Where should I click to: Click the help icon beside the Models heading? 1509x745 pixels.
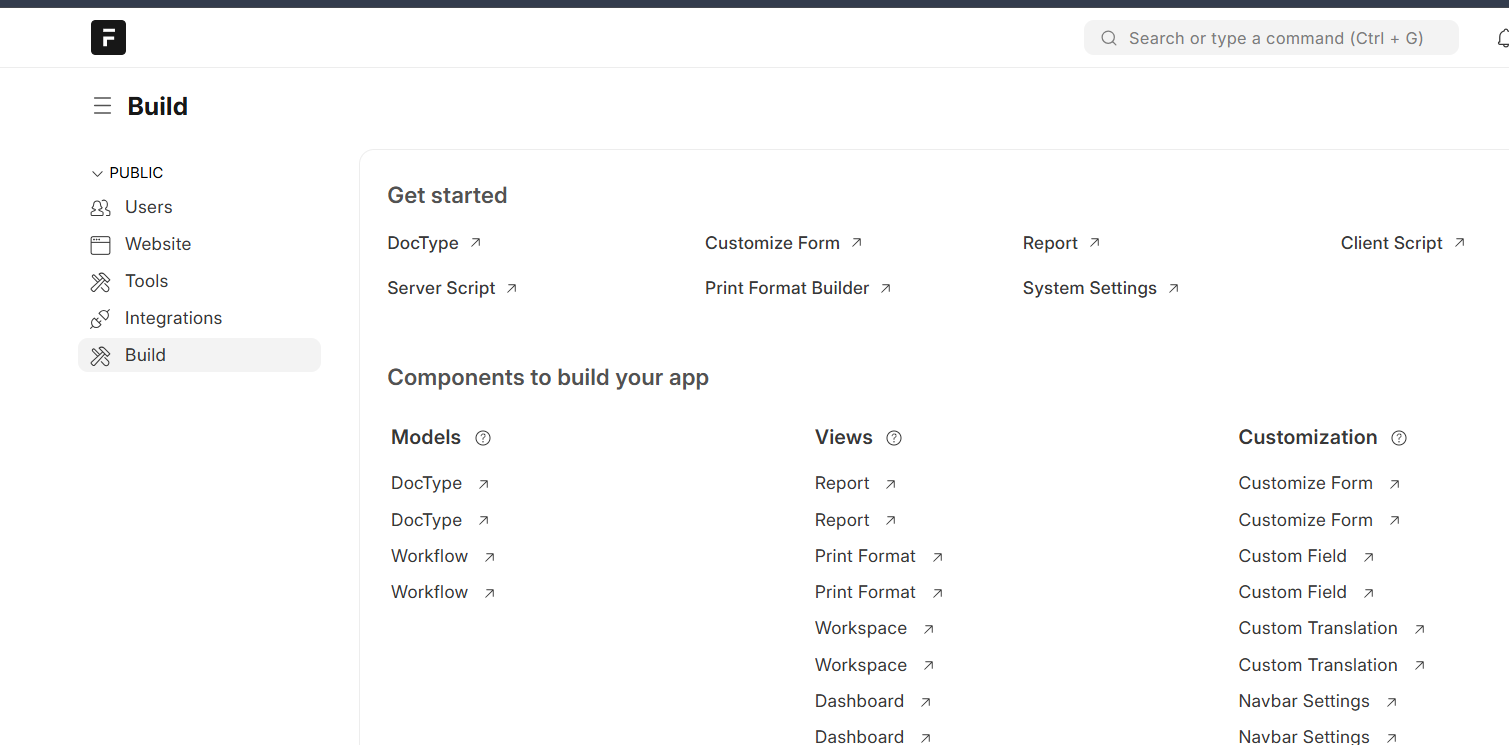[483, 438]
